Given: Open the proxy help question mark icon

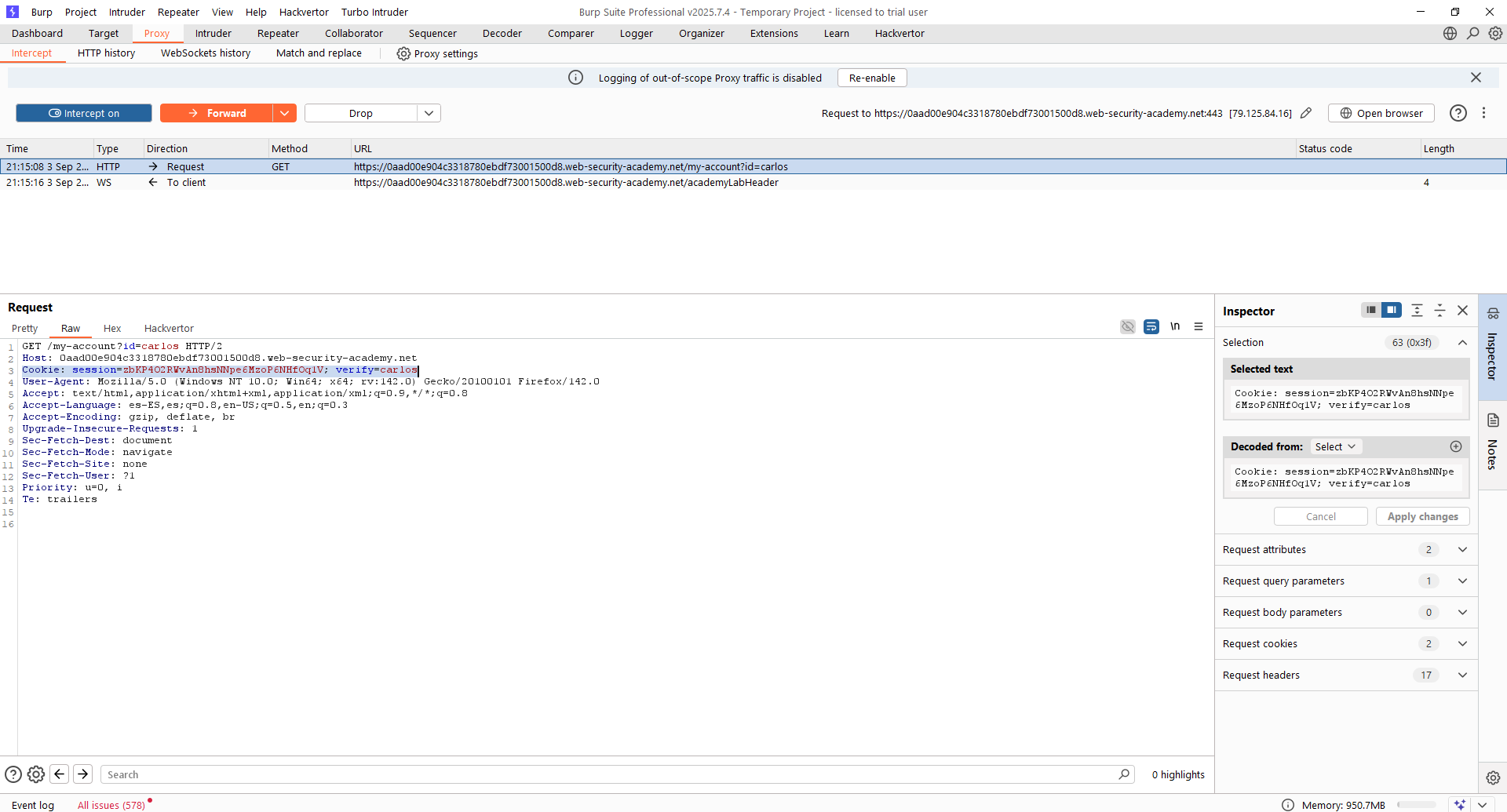Looking at the screenshot, I should tap(1458, 113).
